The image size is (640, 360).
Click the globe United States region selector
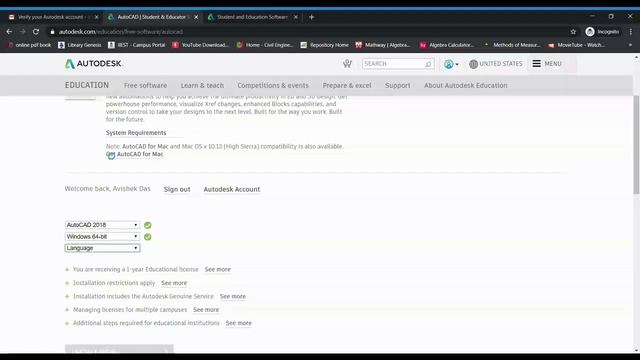(x=496, y=64)
